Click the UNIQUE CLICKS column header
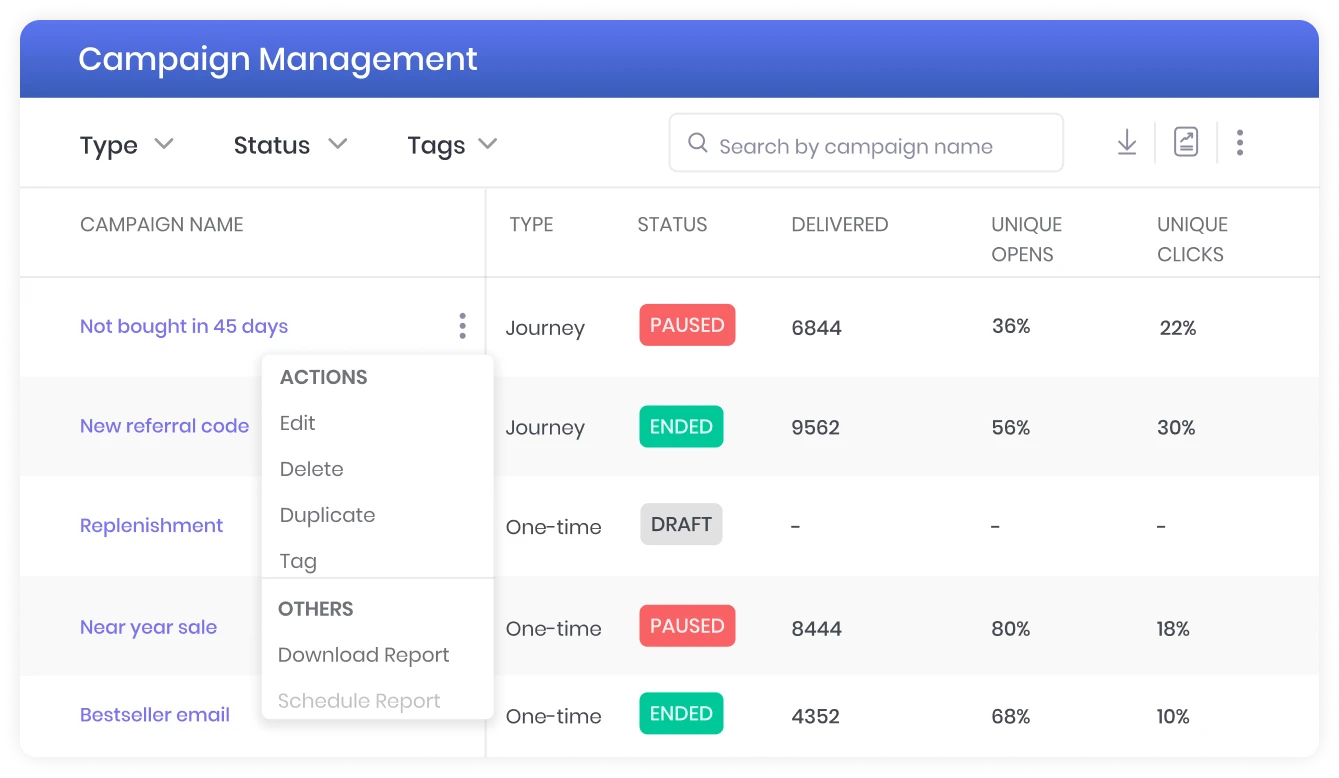The height and width of the screenshot is (778, 1339). [1192, 239]
